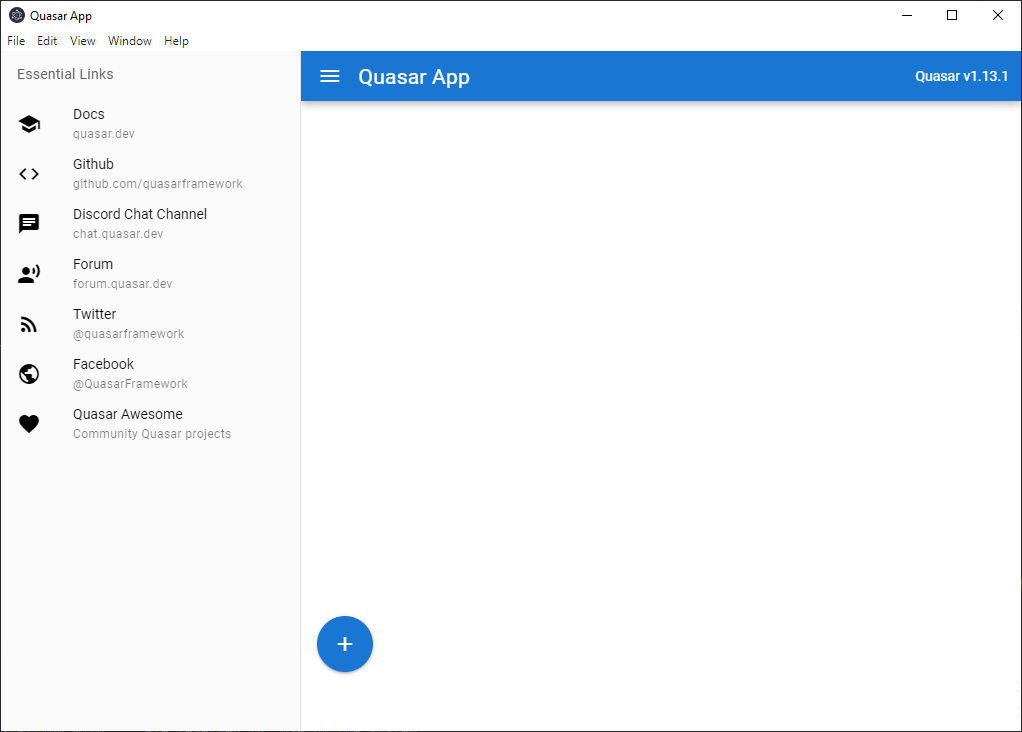The width and height of the screenshot is (1022, 732).
Task: Open the Docs link
Action: pos(151,124)
